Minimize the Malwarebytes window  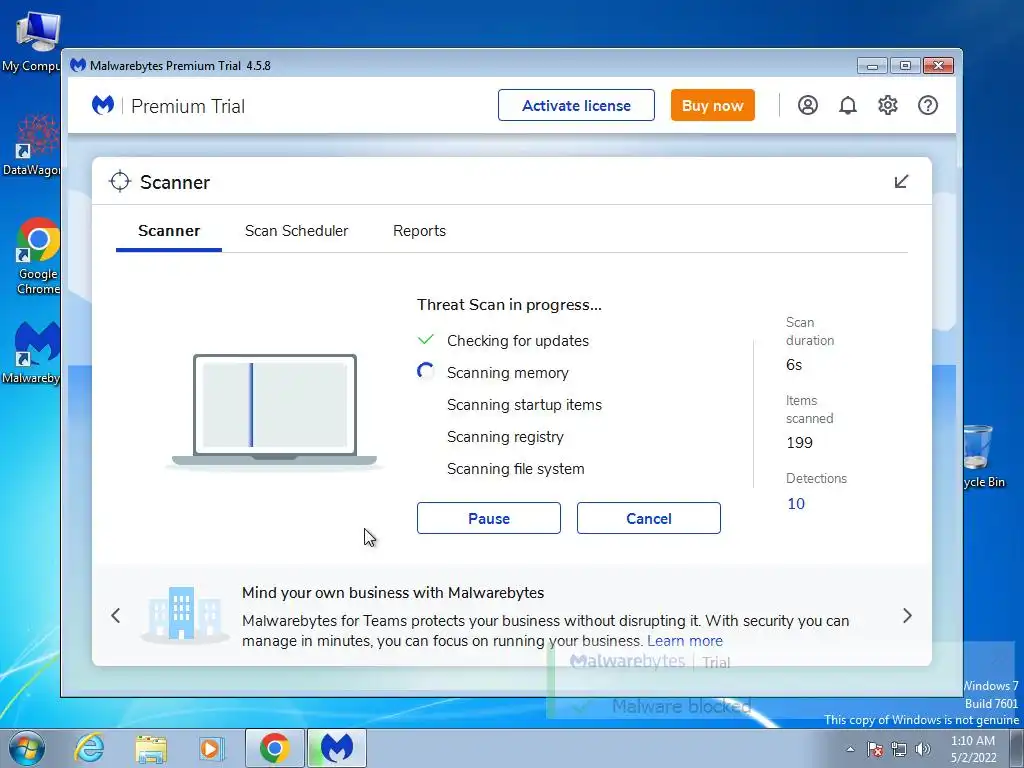pyautogui.click(x=872, y=65)
